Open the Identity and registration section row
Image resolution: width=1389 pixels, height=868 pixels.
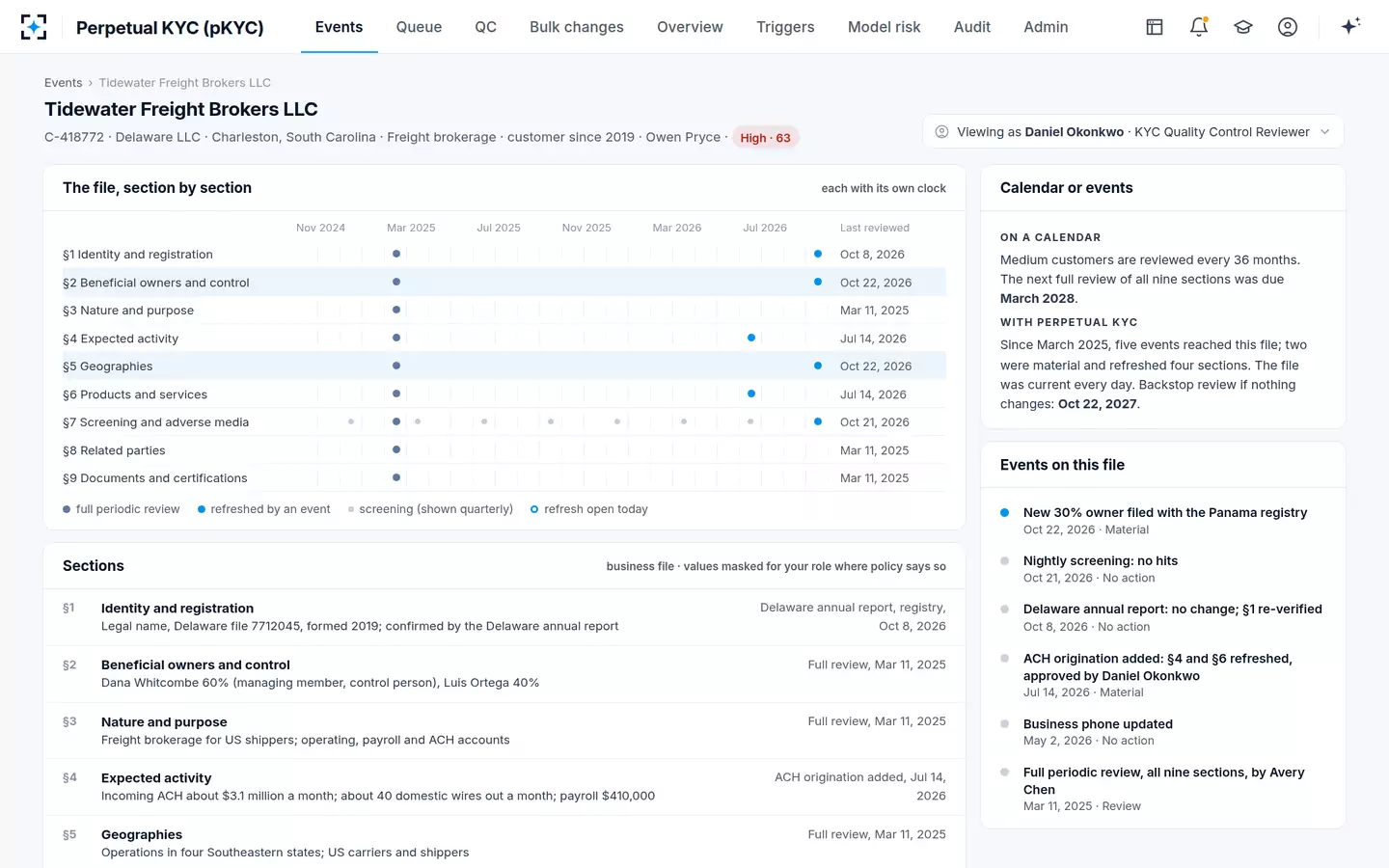click(504, 617)
